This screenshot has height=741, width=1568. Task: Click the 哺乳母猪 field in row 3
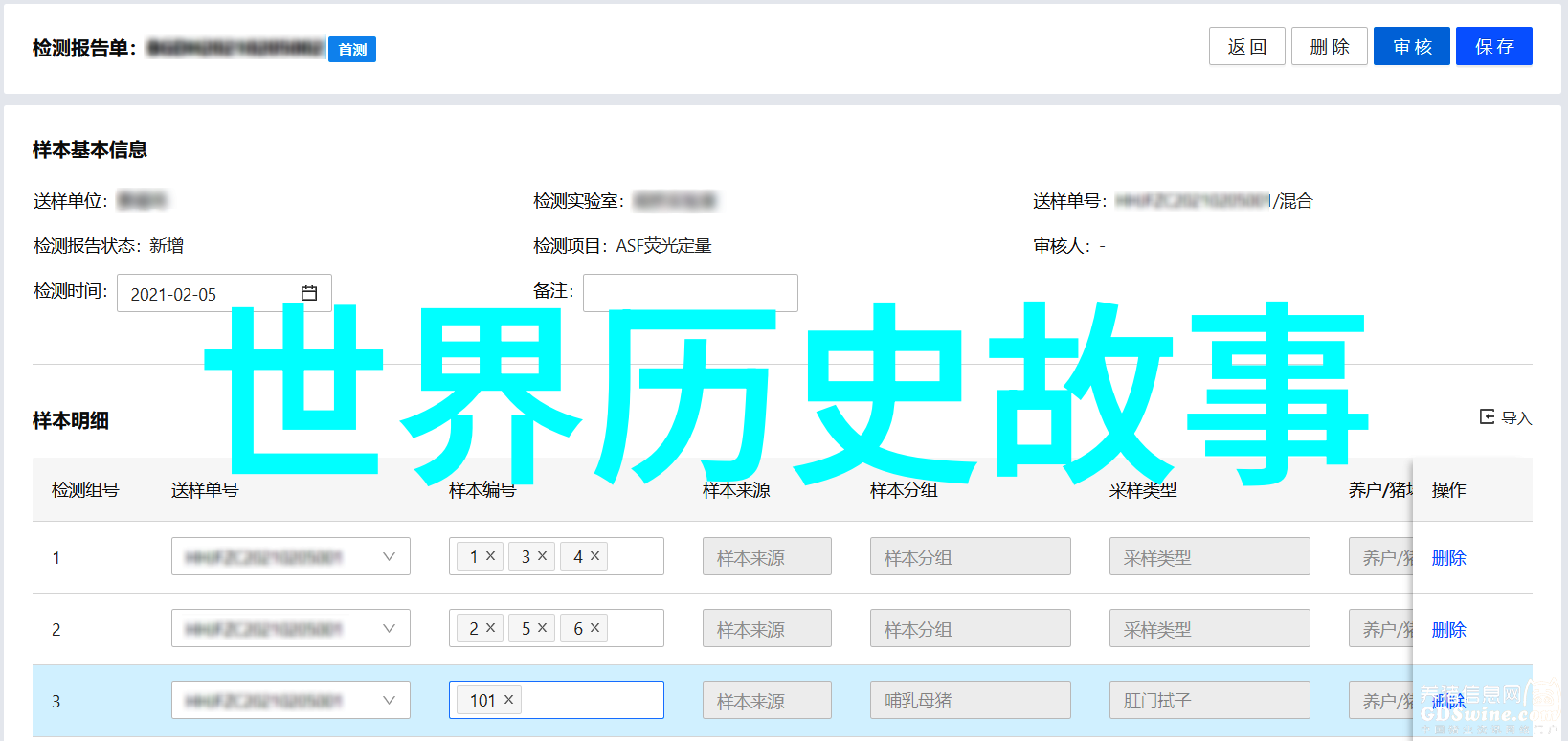tap(970, 700)
